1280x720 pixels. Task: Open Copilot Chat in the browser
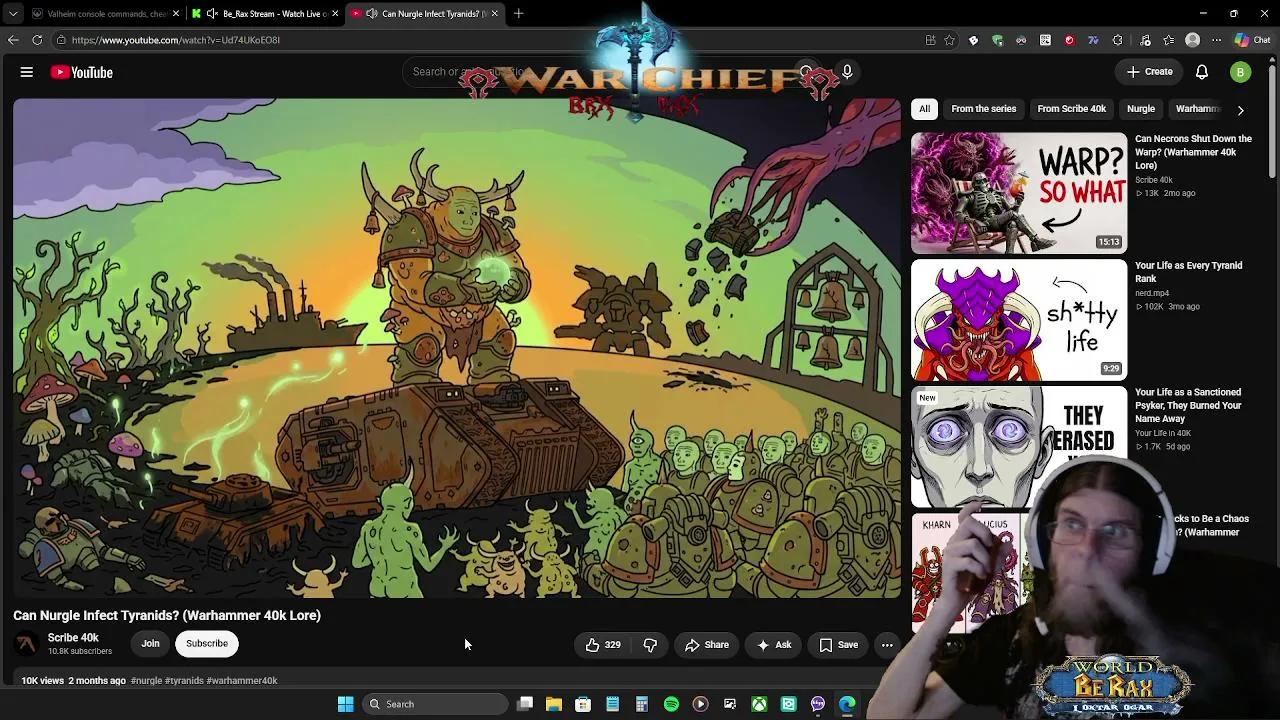tap(1252, 40)
